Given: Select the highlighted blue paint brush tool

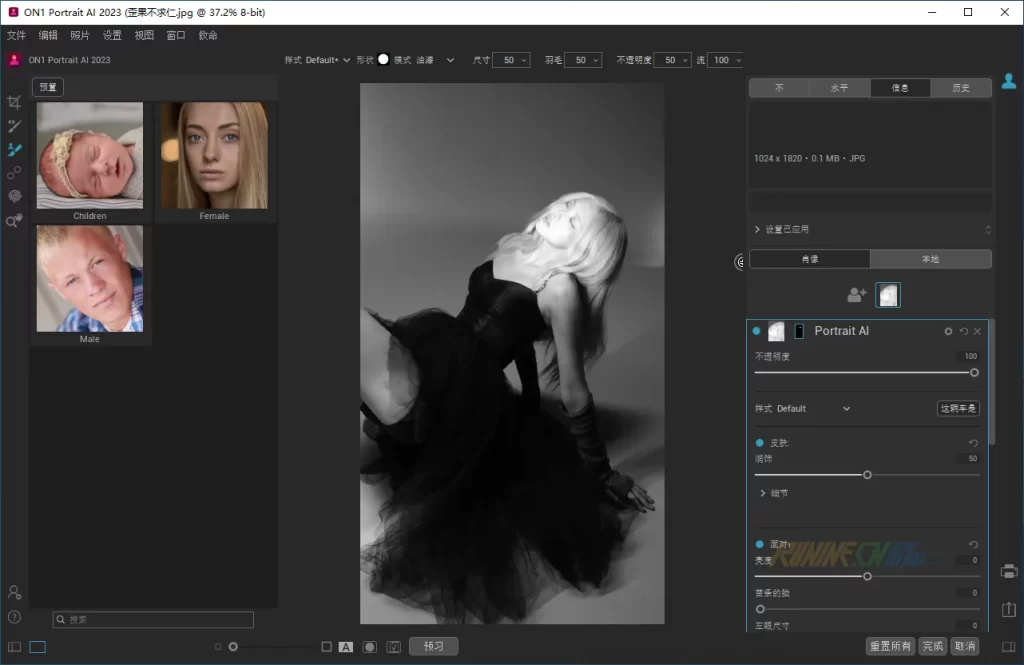Looking at the screenshot, I should click(14, 150).
